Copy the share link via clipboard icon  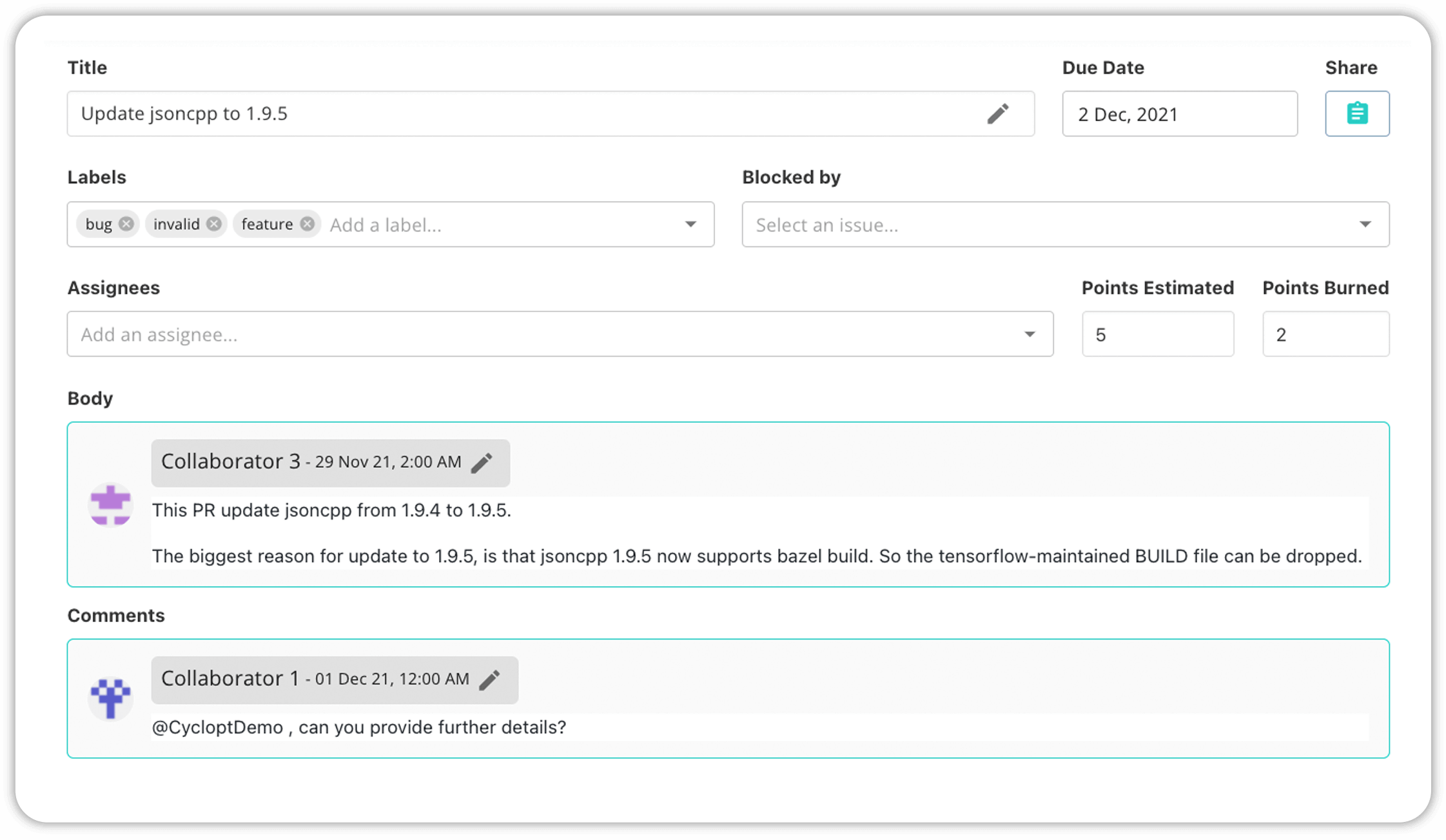(x=1356, y=113)
